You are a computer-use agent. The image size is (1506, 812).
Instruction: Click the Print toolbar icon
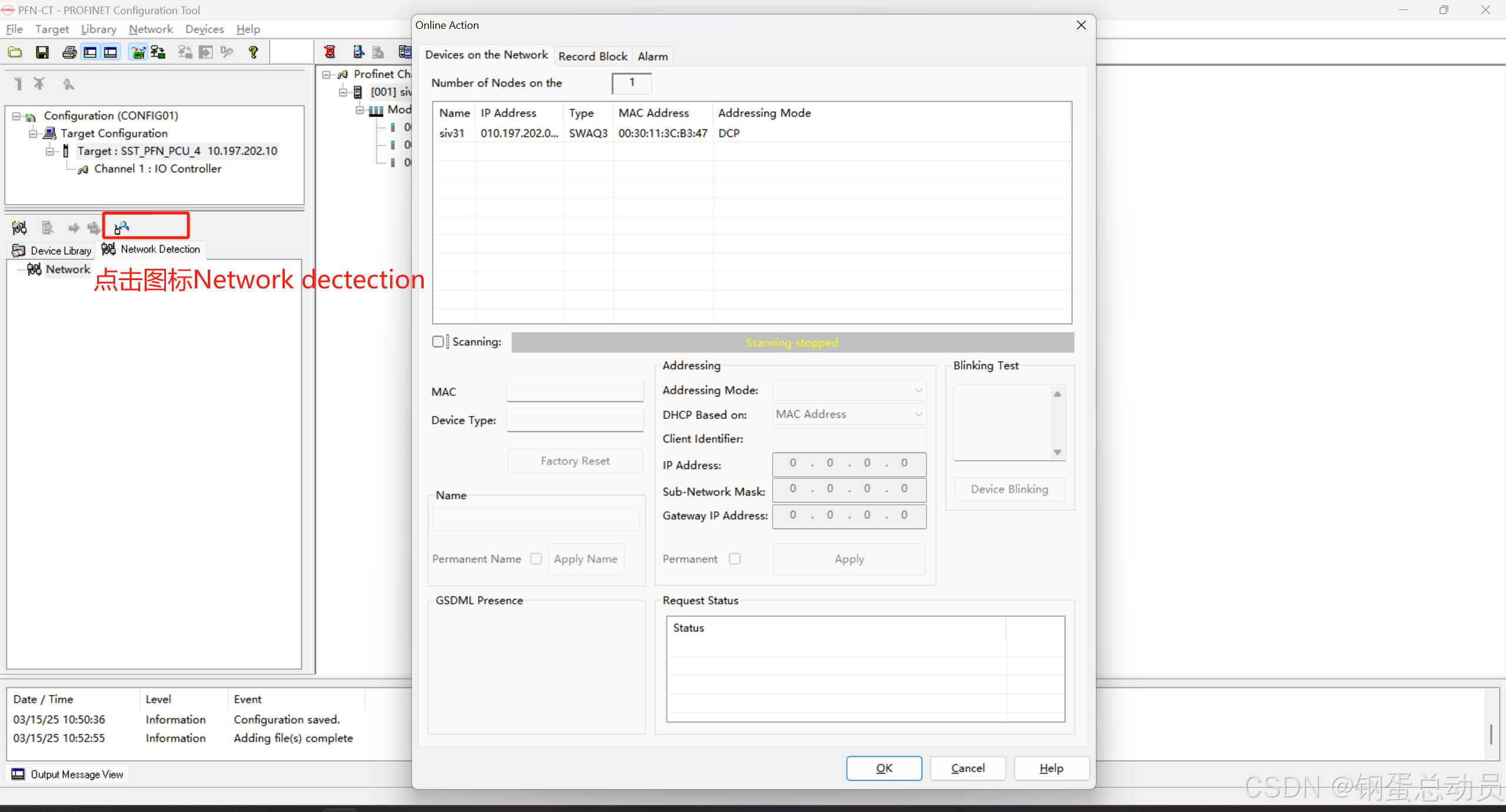[x=69, y=52]
